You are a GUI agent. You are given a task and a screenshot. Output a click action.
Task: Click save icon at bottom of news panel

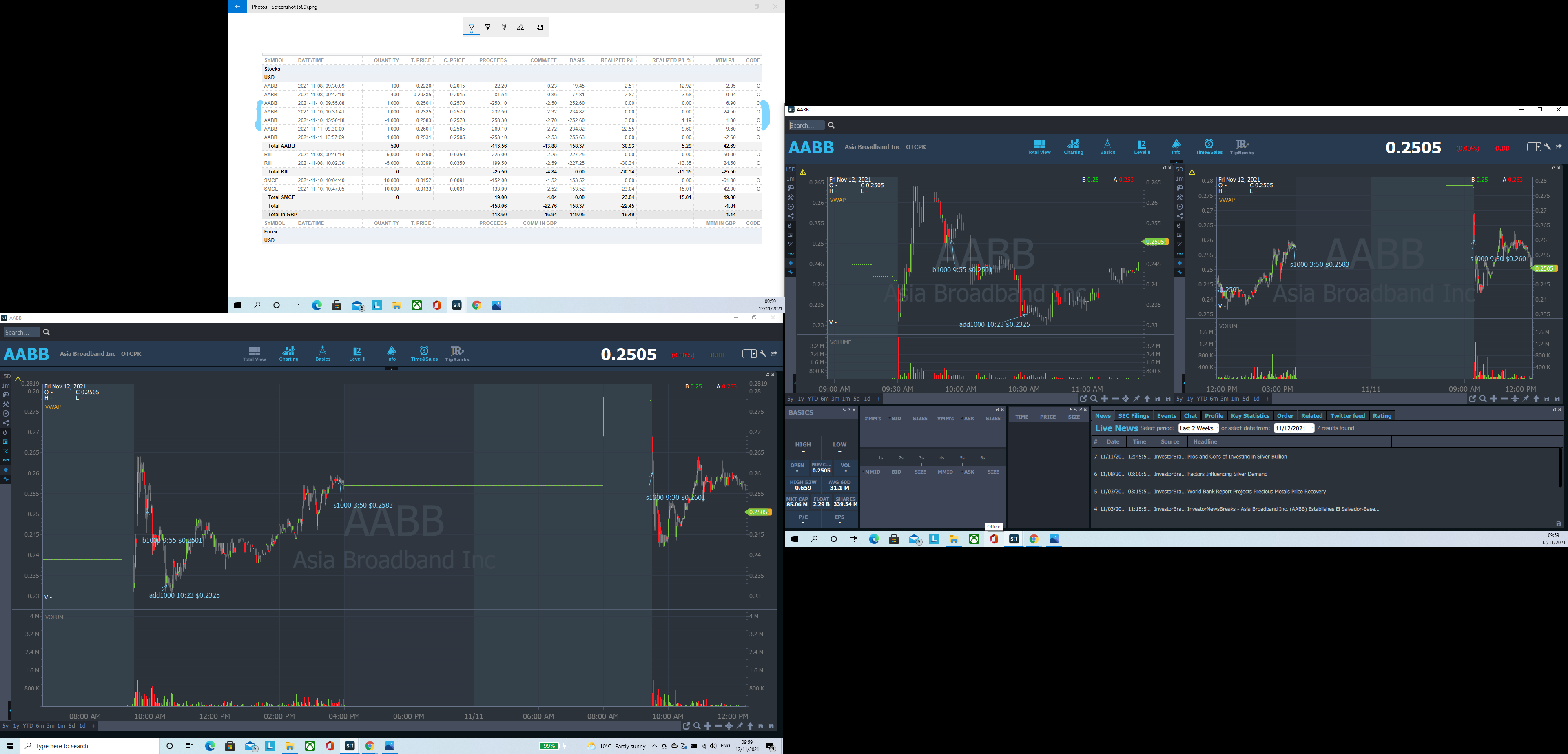[1558, 524]
